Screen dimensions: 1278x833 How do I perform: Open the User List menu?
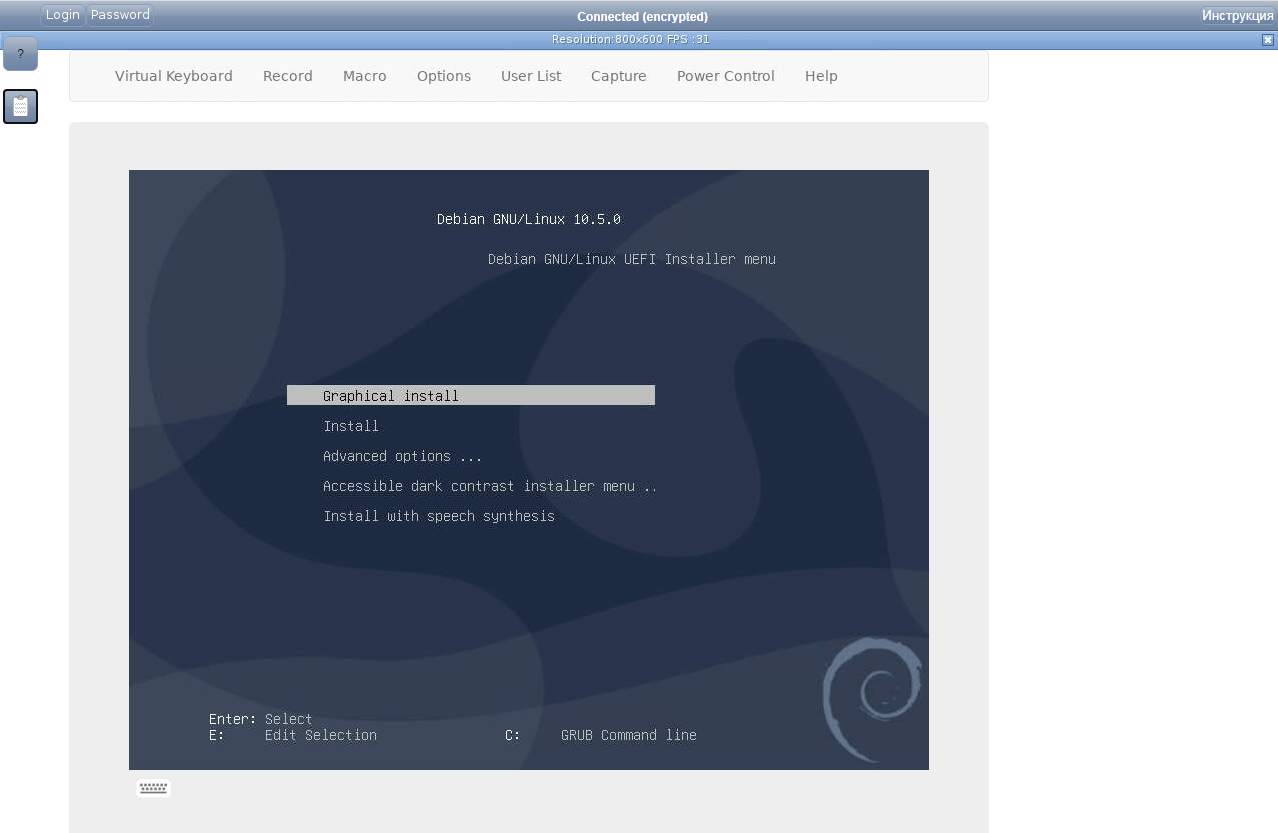(531, 76)
